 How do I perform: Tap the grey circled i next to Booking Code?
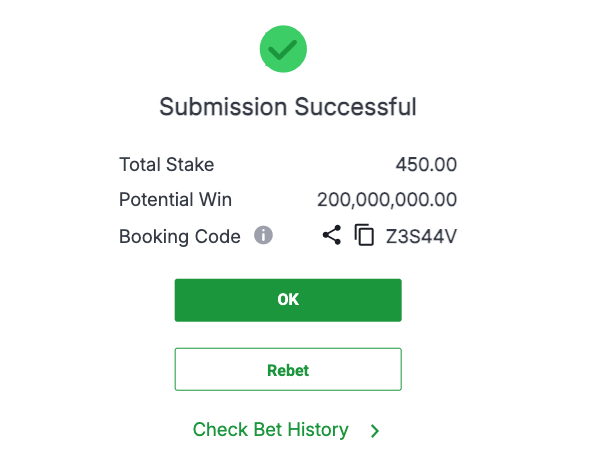263,235
